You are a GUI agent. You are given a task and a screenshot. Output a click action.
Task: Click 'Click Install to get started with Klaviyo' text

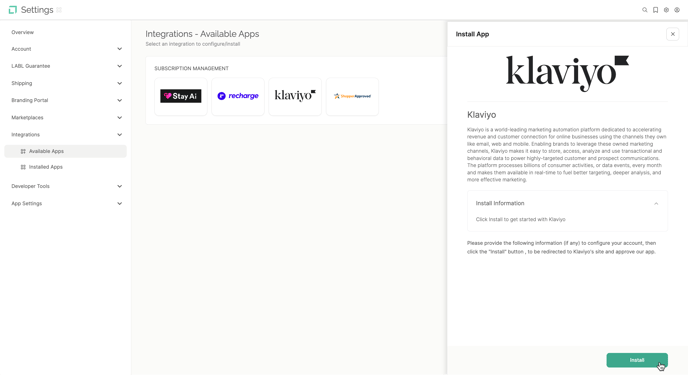[520, 219]
